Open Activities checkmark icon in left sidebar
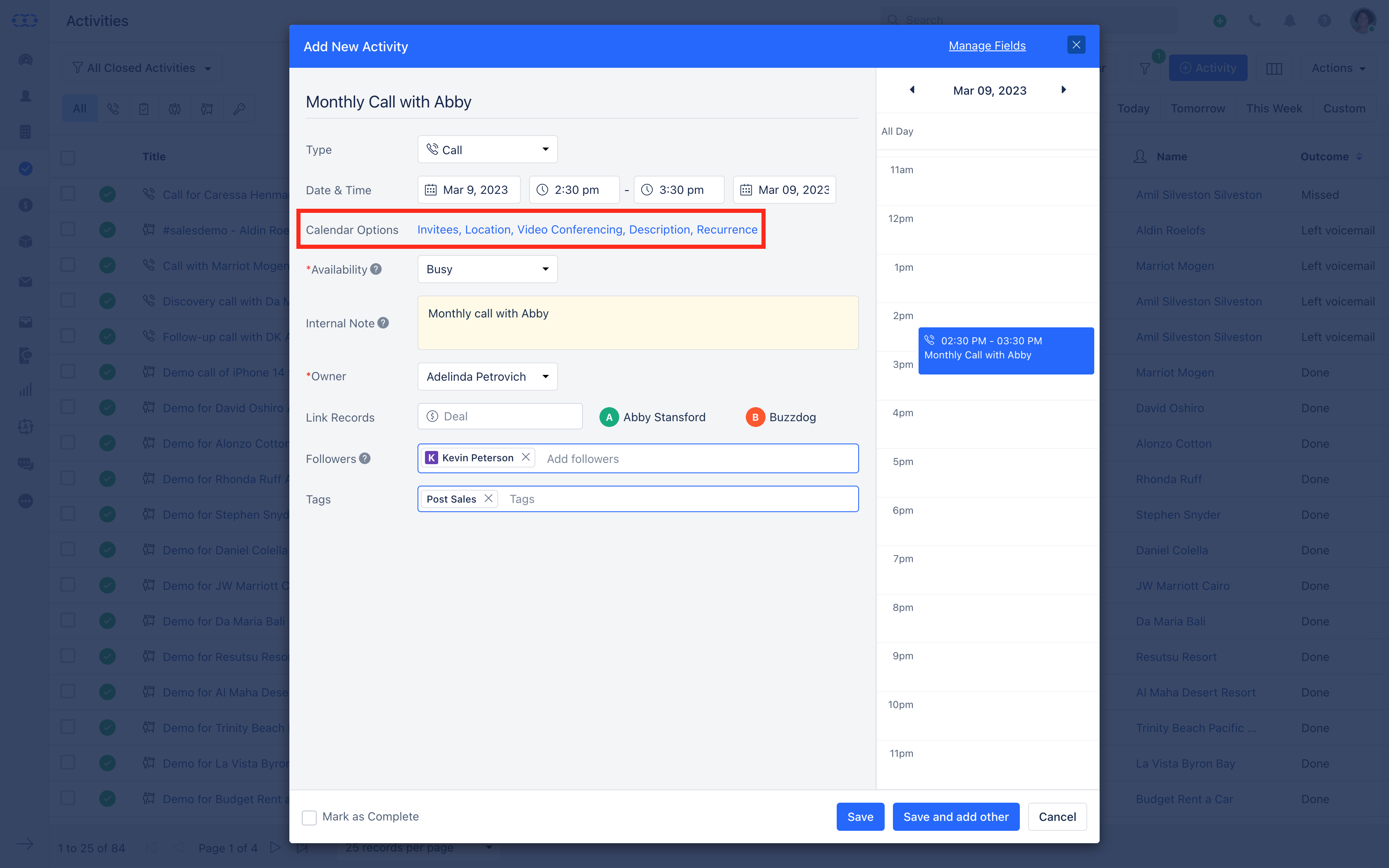 click(x=25, y=168)
